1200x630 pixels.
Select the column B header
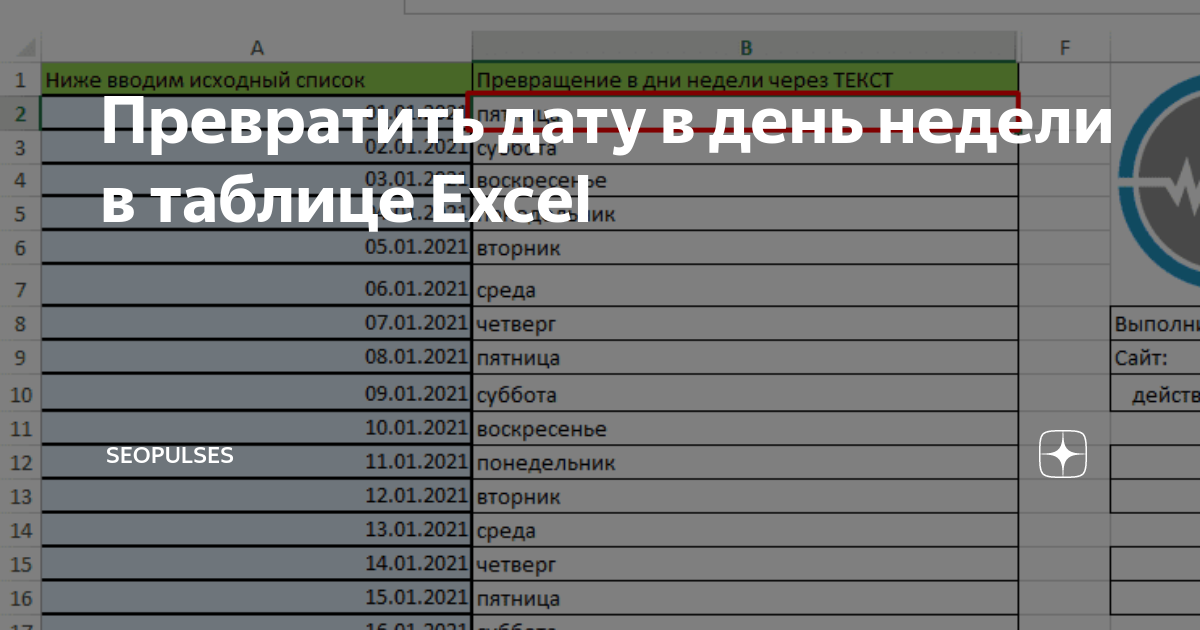(x=745, y=46)
